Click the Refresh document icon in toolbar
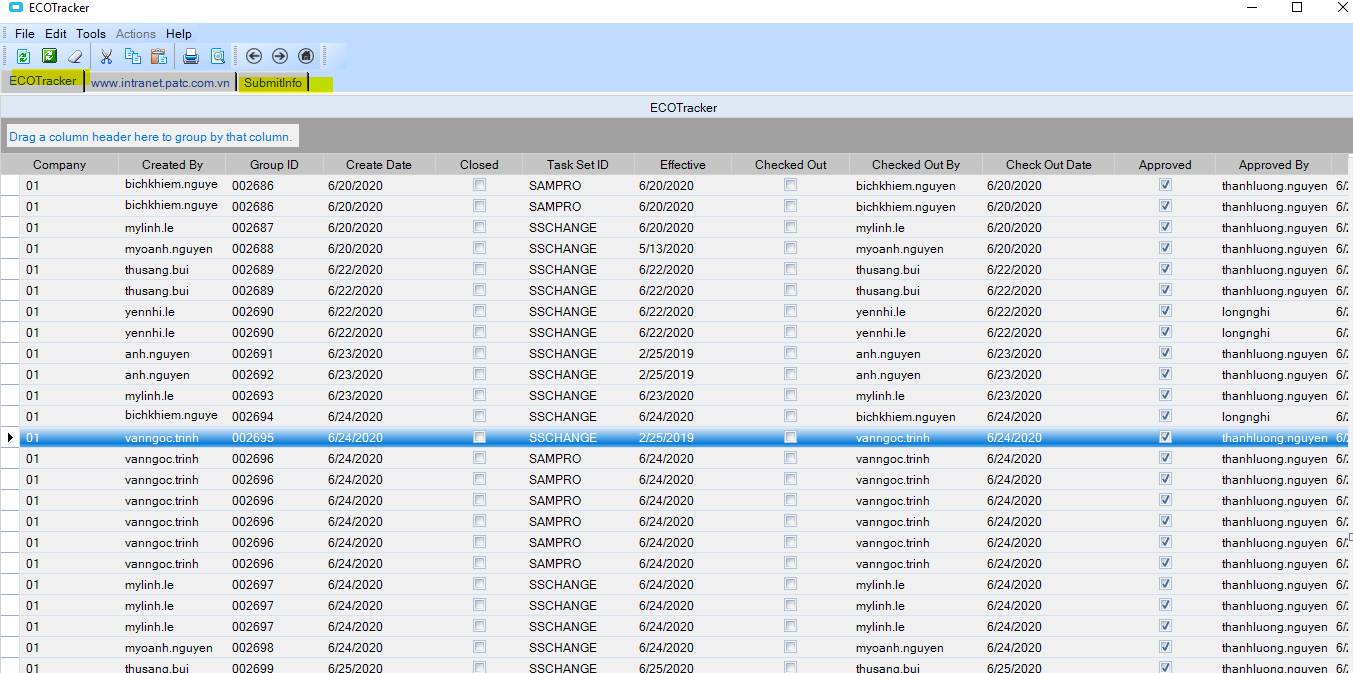 [23, 56]
